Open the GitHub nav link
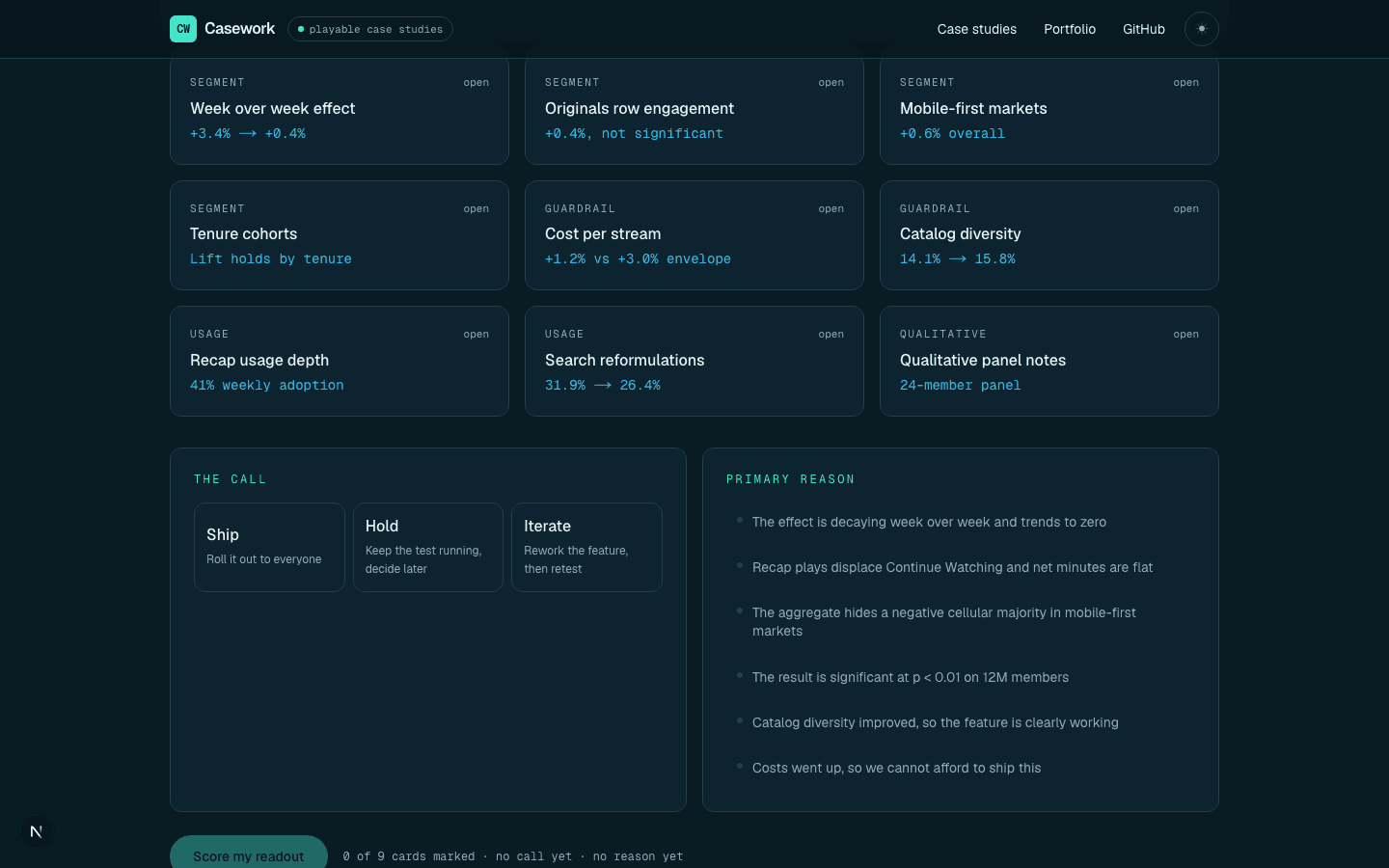The image size is (1389, 868). pos(1144,29)
